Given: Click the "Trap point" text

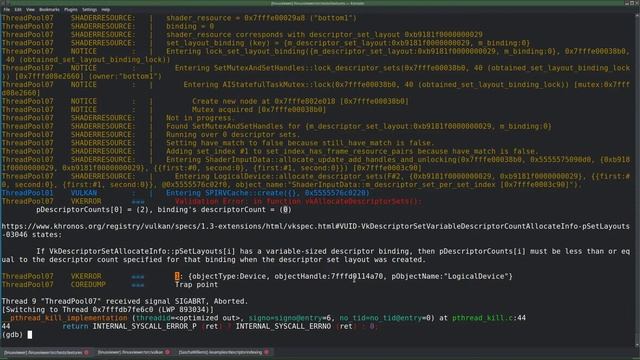Looking at the screenshot, I should (196, 284).
